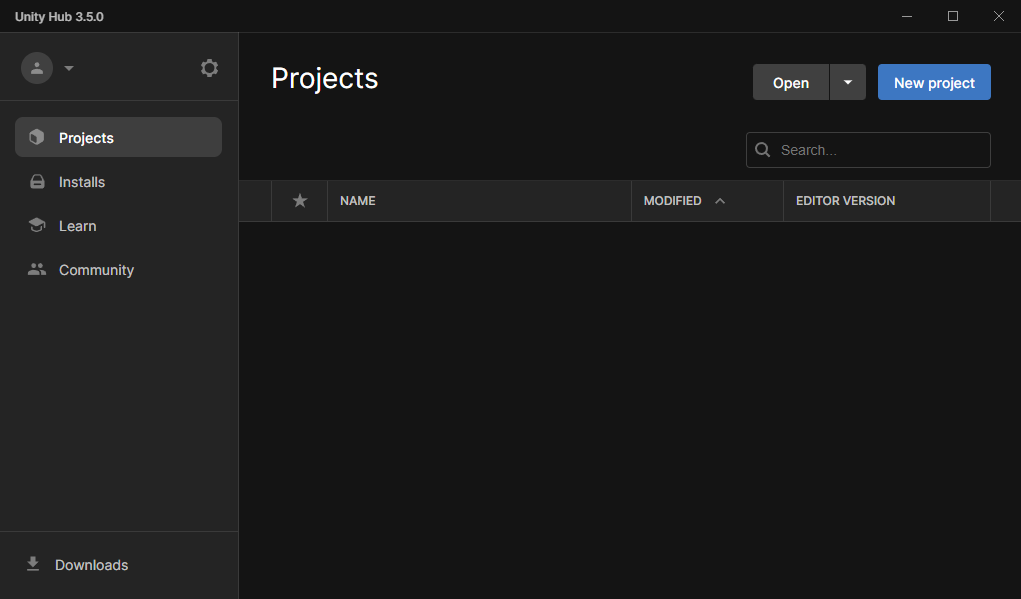Show the Projects sidebar tab
Screen dimensions: 1021x599
point(119,137)
